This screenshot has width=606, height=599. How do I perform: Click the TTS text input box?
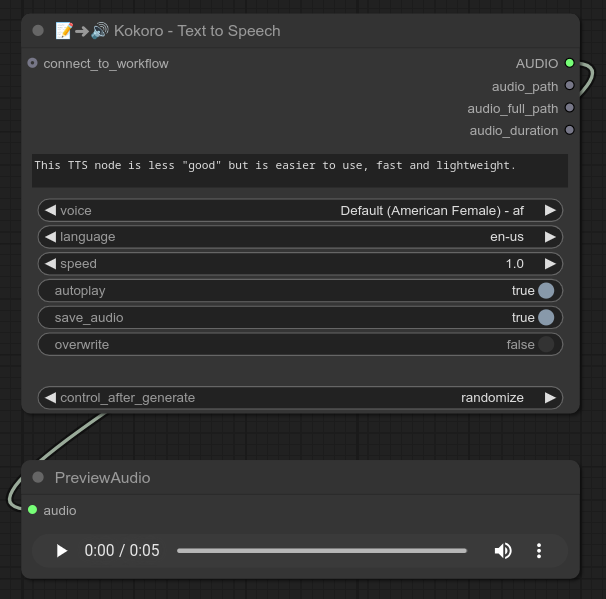click(300, 170)
